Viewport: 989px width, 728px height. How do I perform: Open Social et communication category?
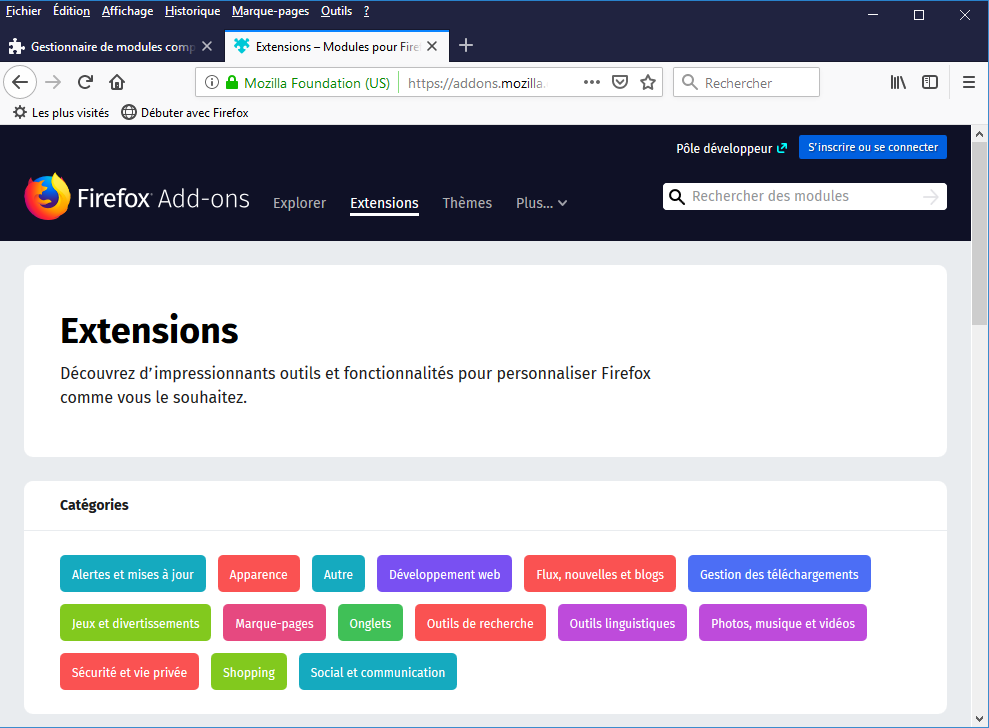(378, 672)
